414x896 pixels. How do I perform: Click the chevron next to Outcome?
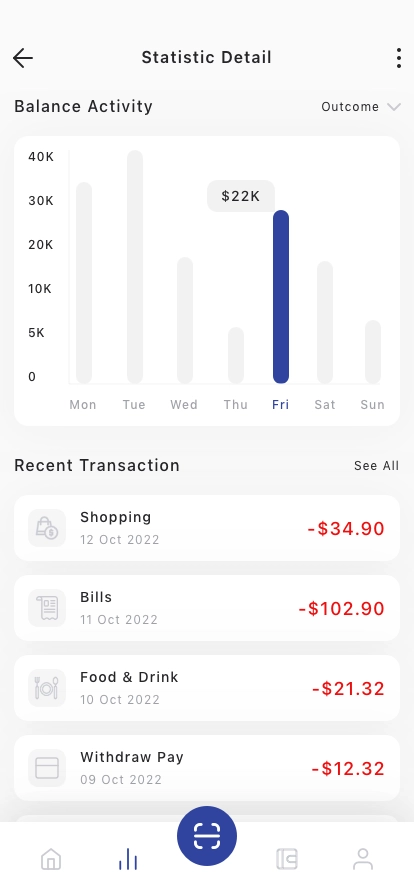394,107
